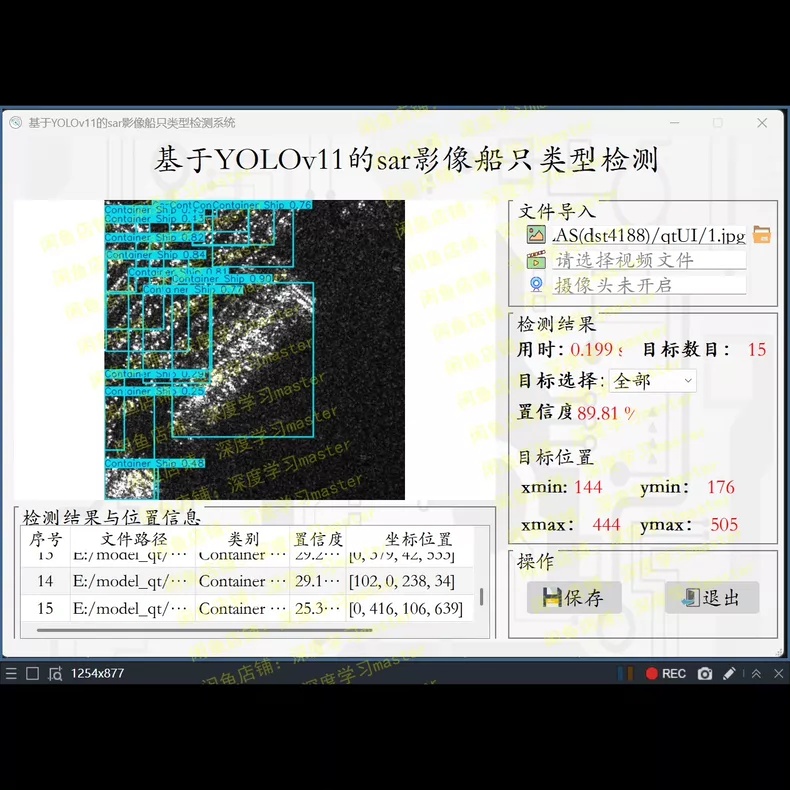
Task: Click the SAR detection result image
Action: click(x=254, y=350)
